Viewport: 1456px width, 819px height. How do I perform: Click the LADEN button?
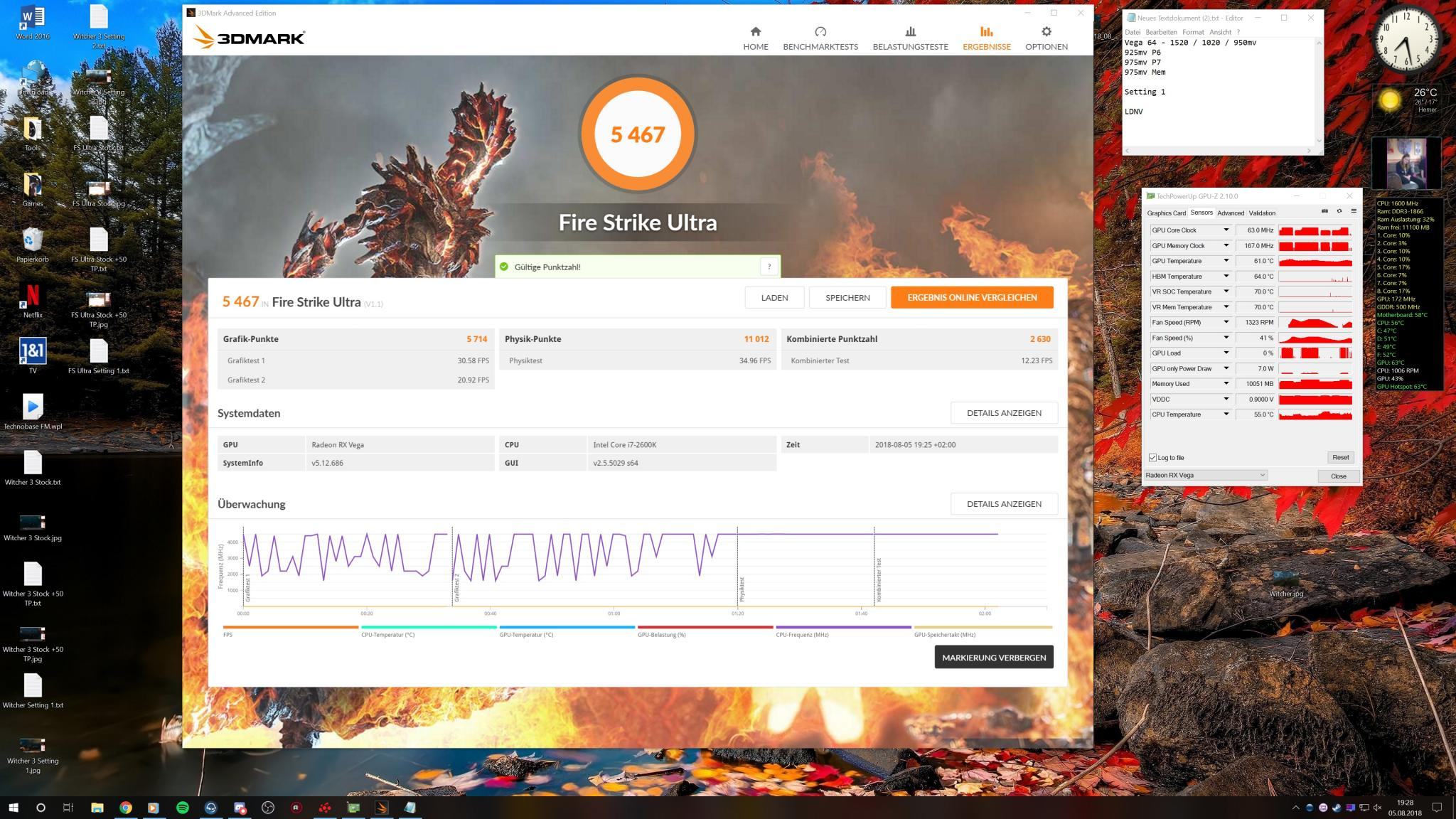tap(774, 298)
